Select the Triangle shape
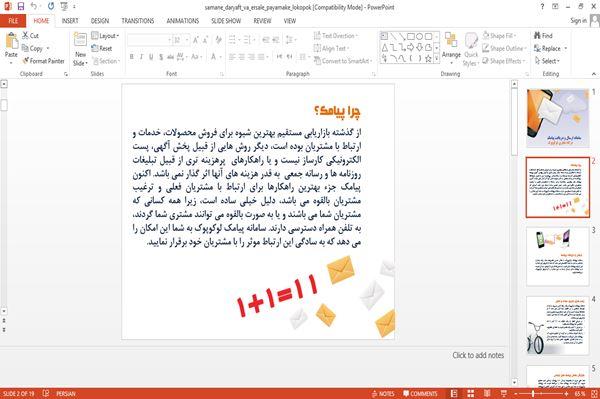Screen dimensions: 600x399 coord(385,47)
